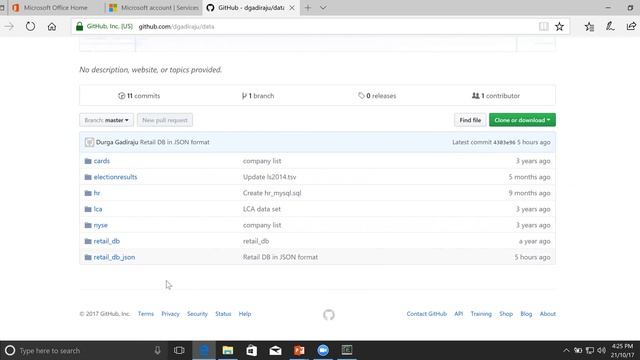Click the forward navigation arrow

tap(9, 27)
